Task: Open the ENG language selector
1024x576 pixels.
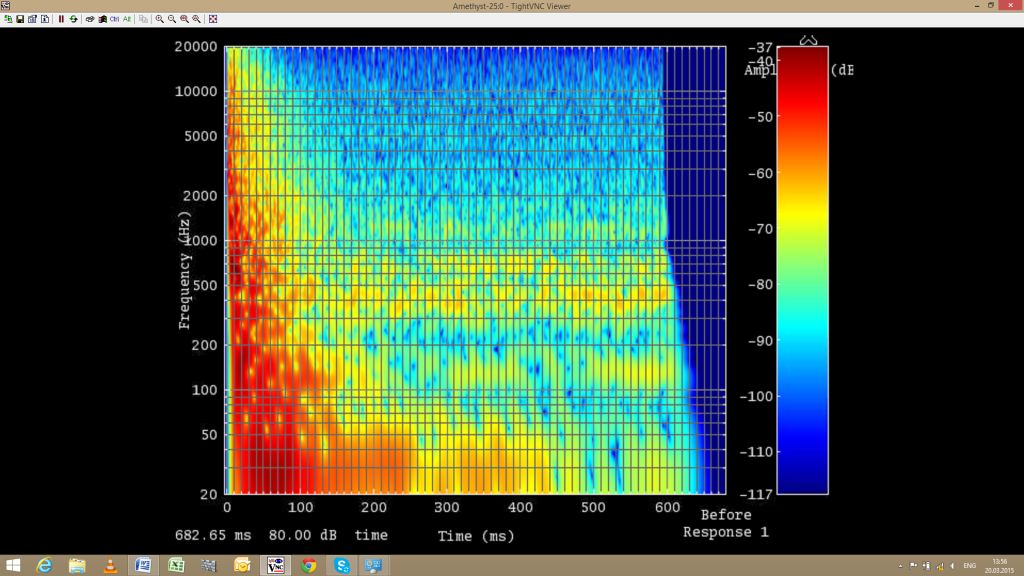Action: [969, 565]
